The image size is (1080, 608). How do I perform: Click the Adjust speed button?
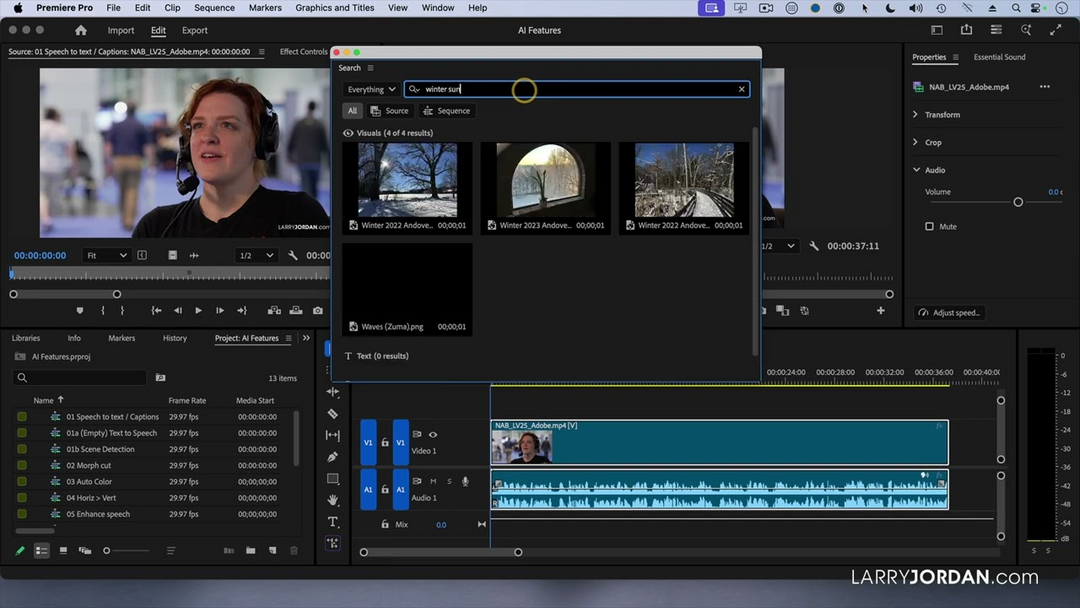pos(950,313)
